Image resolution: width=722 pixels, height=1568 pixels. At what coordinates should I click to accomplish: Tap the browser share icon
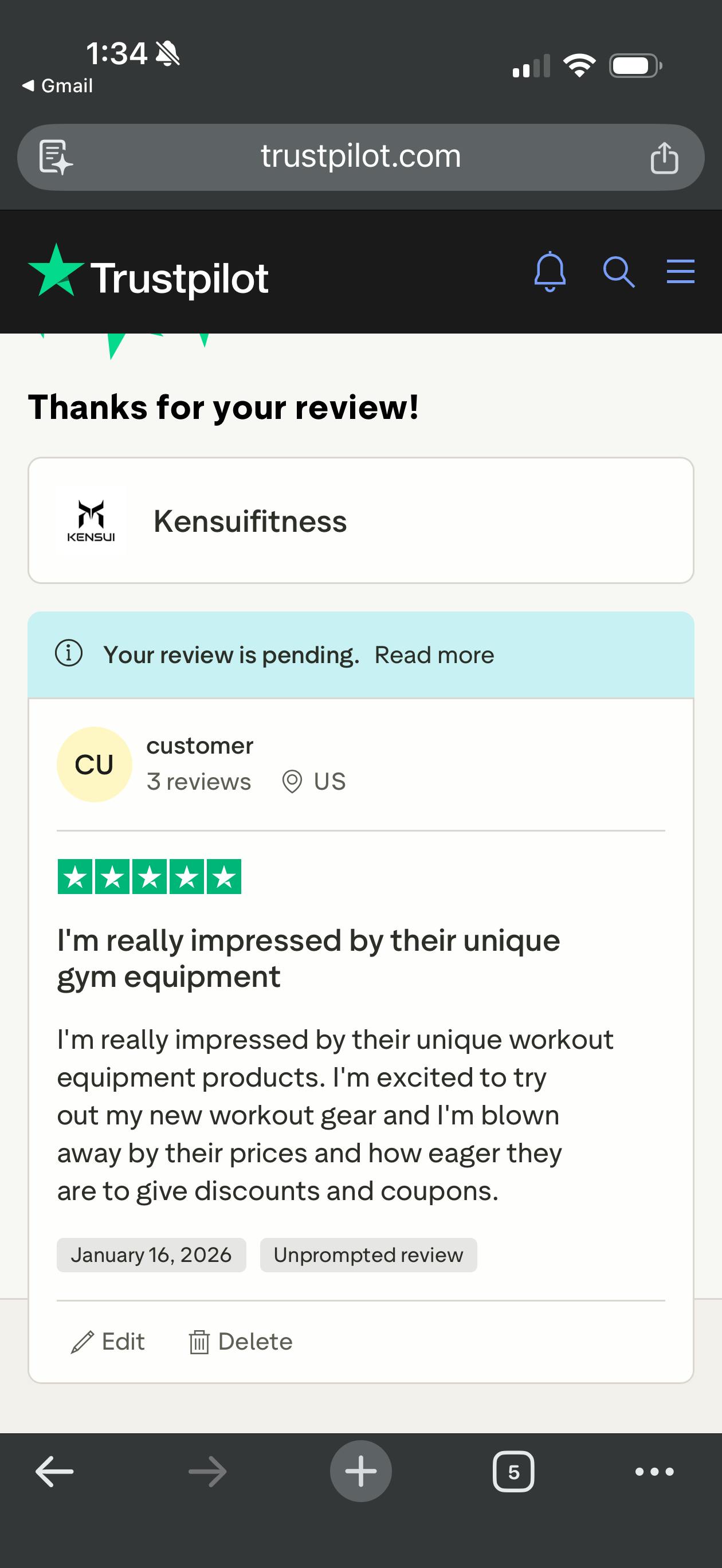click(x=664, y=158)
